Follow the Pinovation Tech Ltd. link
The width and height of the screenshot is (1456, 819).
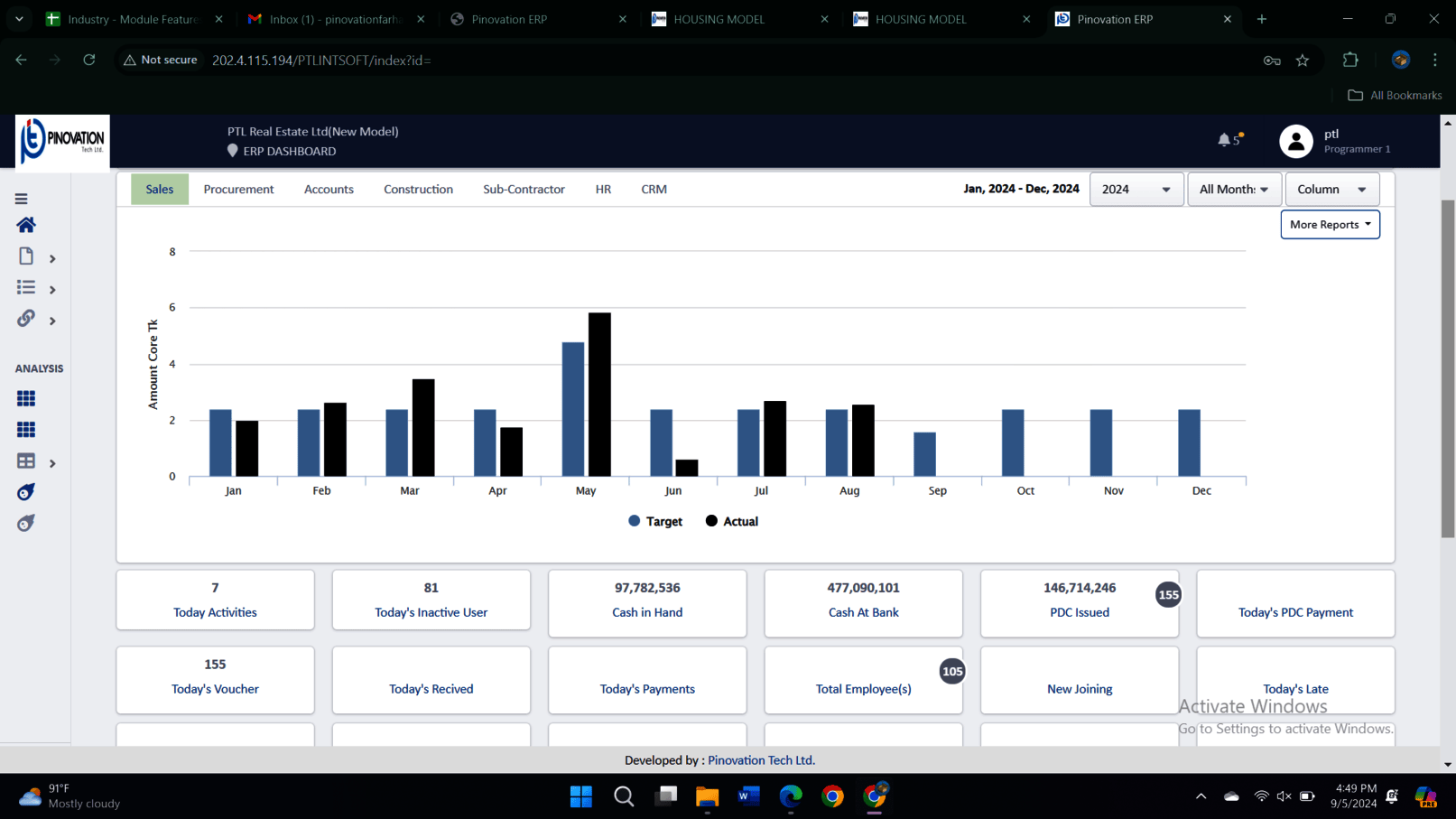point(761,760)
